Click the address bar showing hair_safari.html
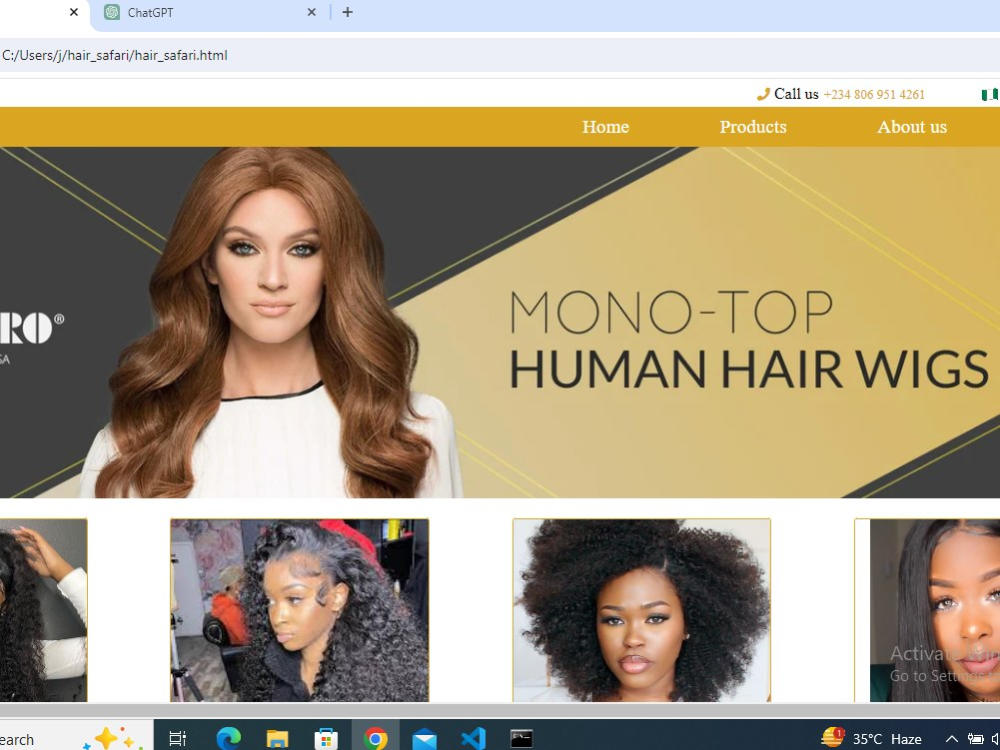The image size is (1000, 750). [x=500, y=55]
